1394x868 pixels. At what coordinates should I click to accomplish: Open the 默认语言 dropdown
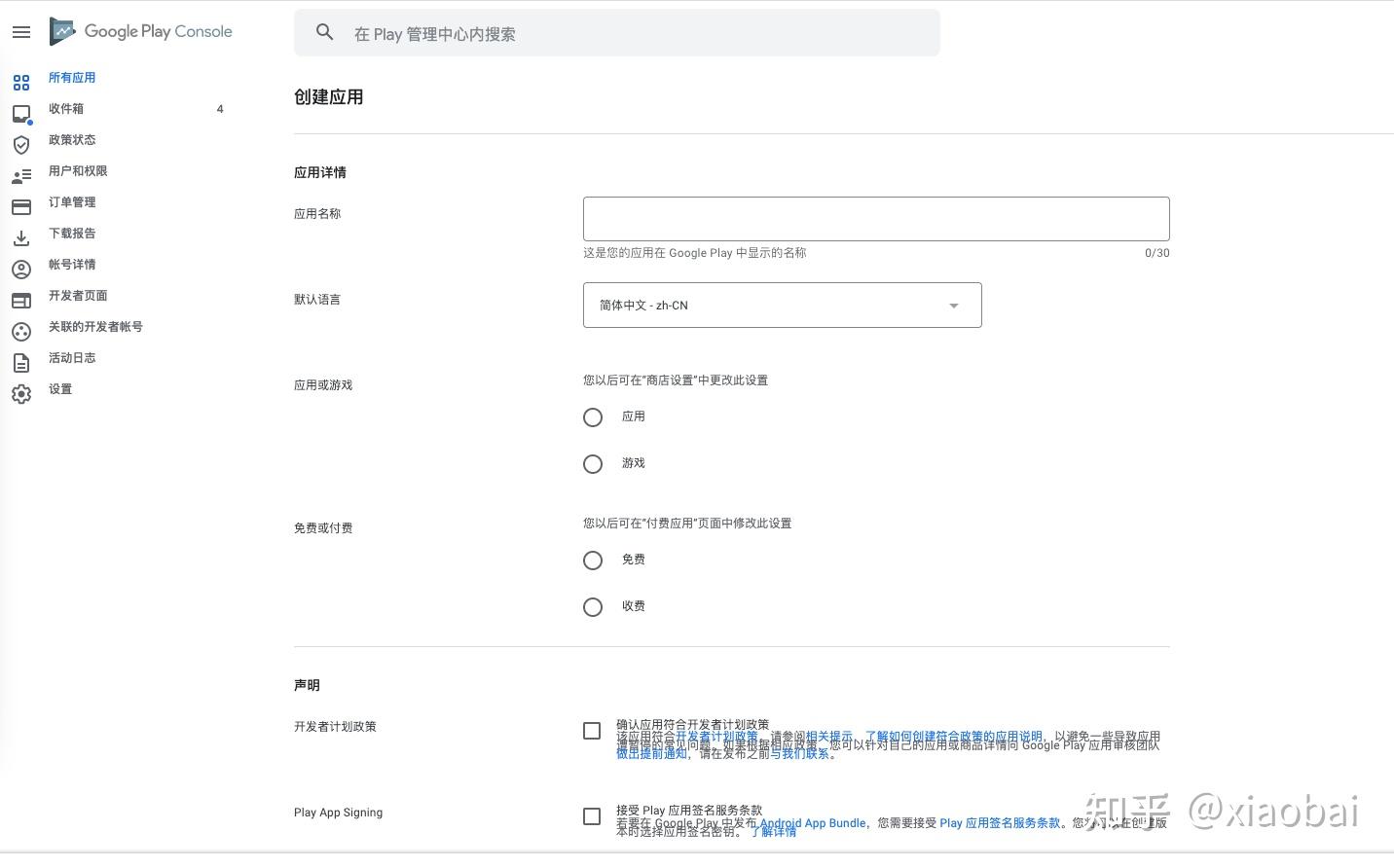pyautogui.click(x=782, y=305)
